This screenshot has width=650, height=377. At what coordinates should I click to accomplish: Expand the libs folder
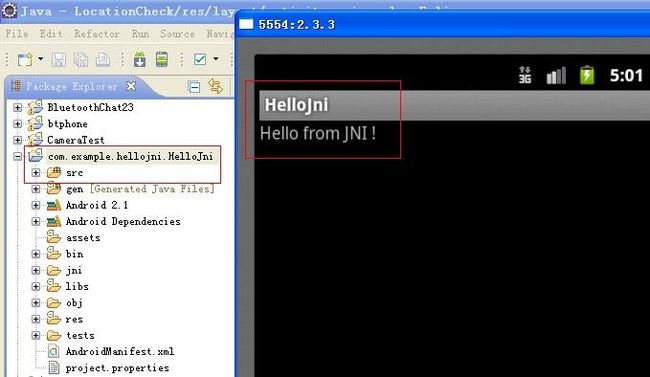point(36,287)
